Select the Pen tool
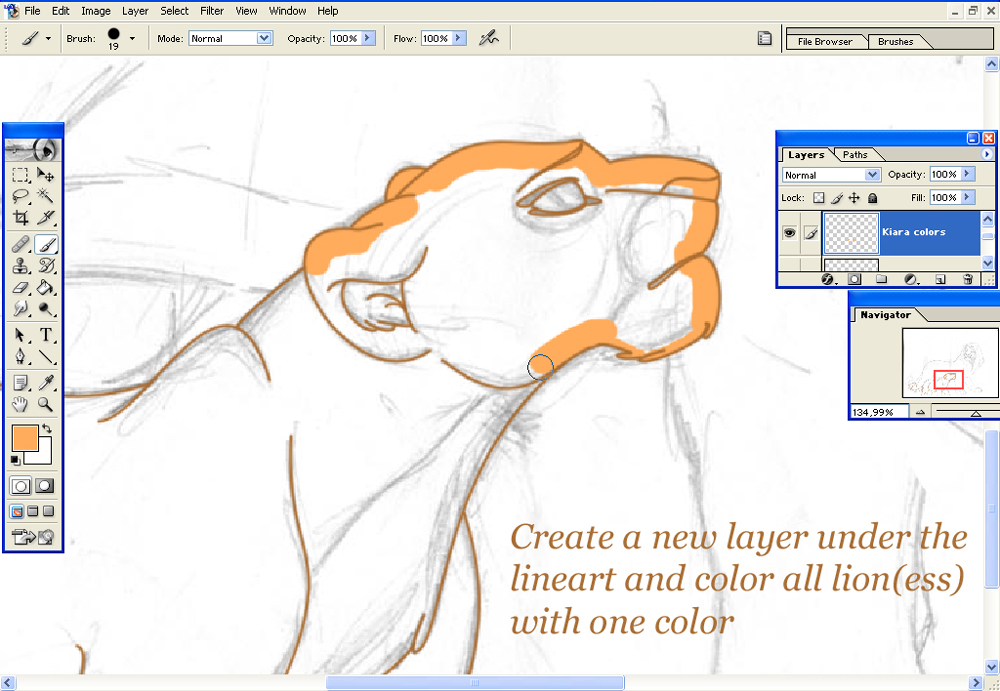The width and height of the screenshot is (1000, 691). click(x=20, y=356)
